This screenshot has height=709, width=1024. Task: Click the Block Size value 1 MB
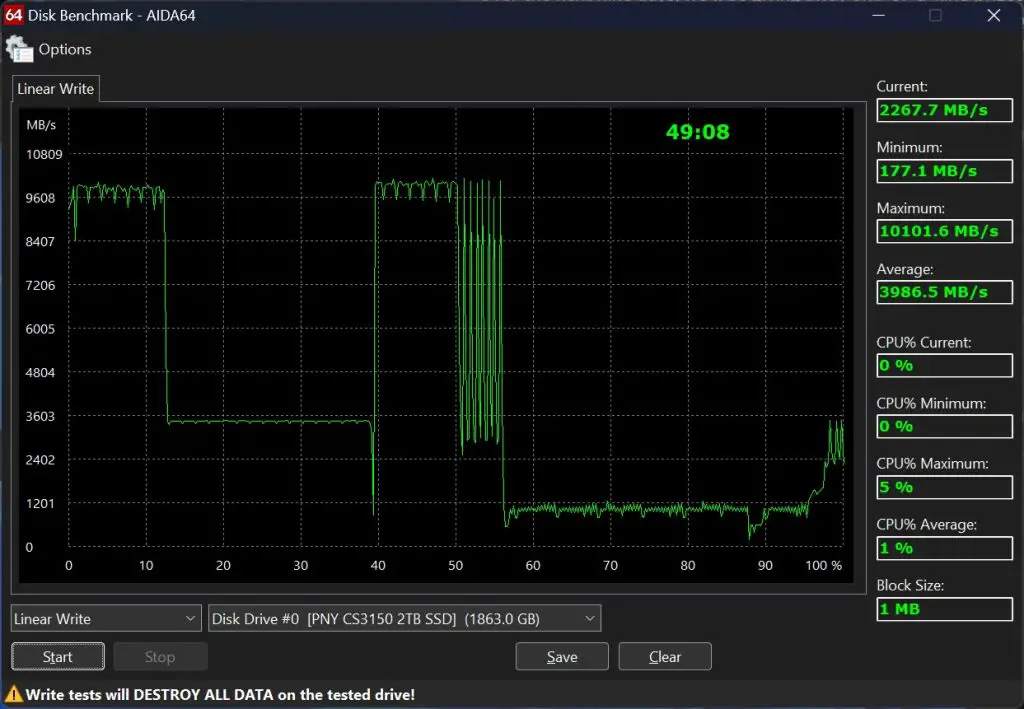pyautogui.click(x=944, y=609)
